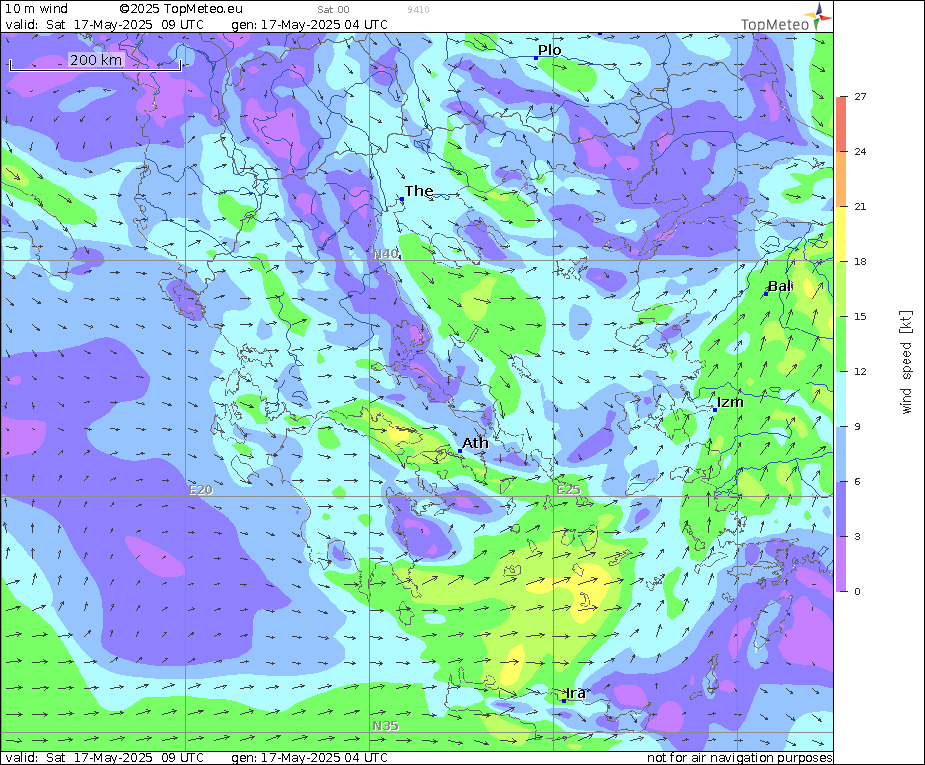Click the 24 kt value on legend
This screenshot has width=925, height=765.
tap(860, 152)
